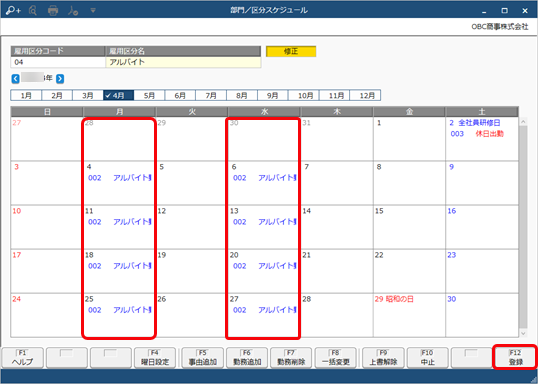The width and height of the screenshot is (538, 384).
Task: Select the 土 column header
Action: [x=482, y=112]
